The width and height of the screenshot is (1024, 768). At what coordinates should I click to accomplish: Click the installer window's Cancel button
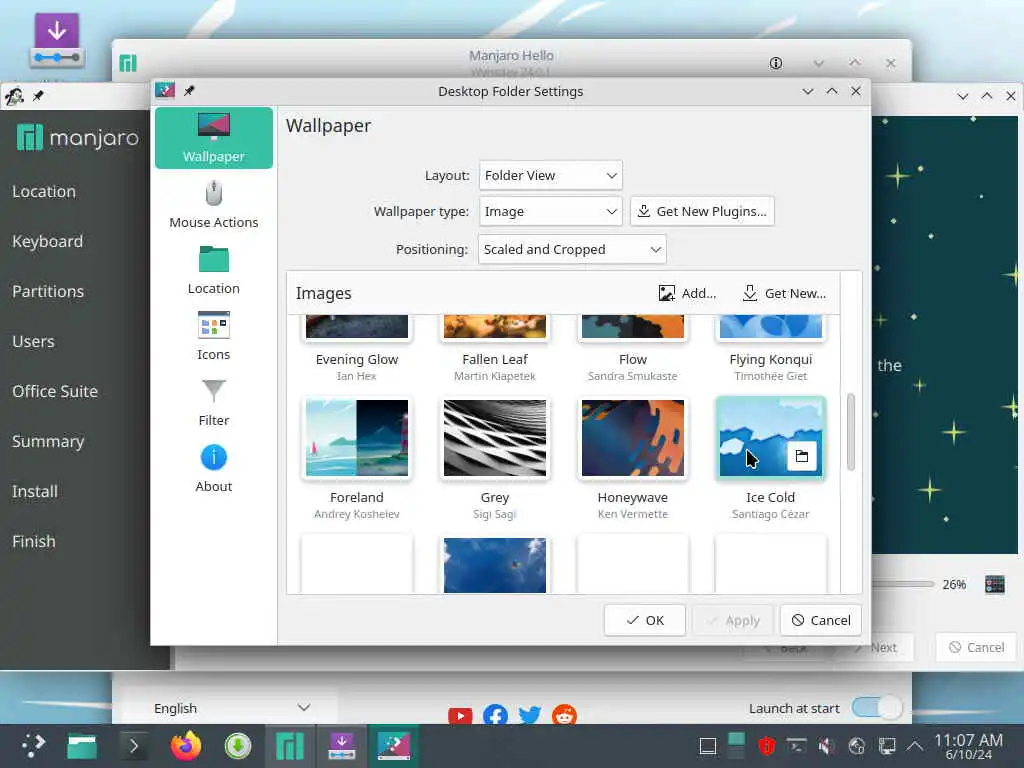tap(976, 647)
